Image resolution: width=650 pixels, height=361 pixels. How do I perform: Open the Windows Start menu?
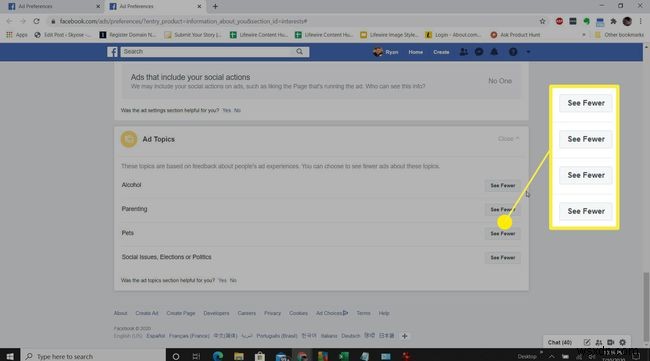click(x=10, y=356)
